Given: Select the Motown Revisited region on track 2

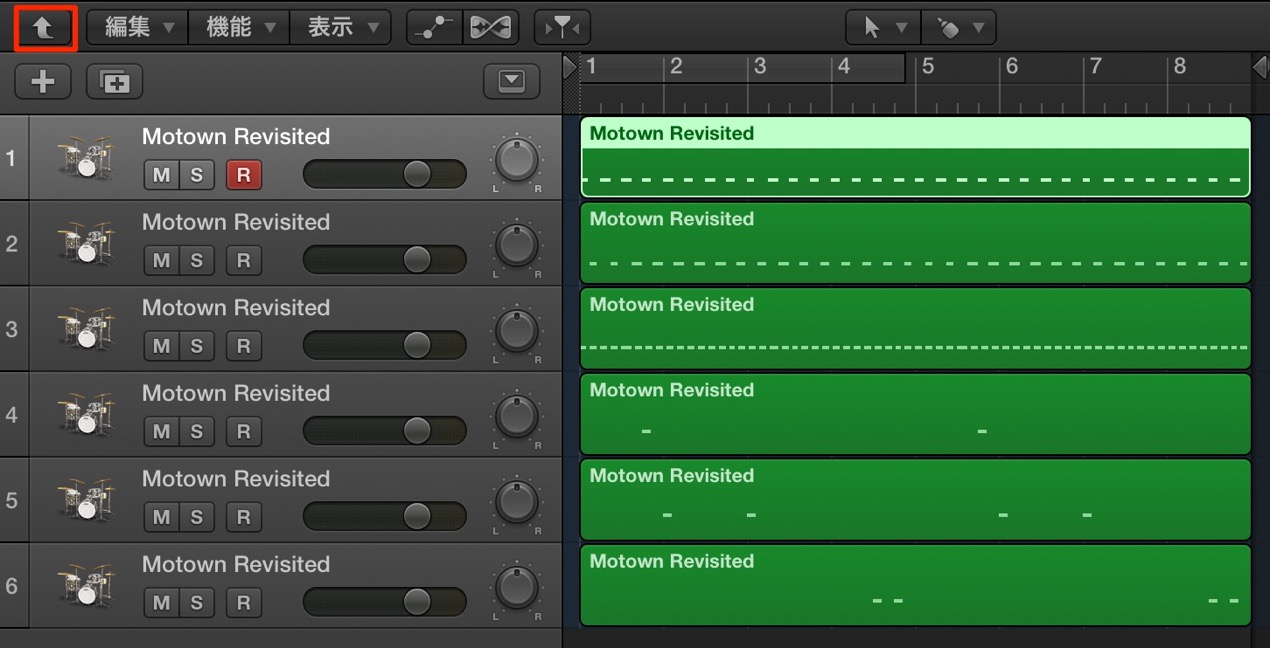Looking at the screenshot, I should [x=916, y=243].
